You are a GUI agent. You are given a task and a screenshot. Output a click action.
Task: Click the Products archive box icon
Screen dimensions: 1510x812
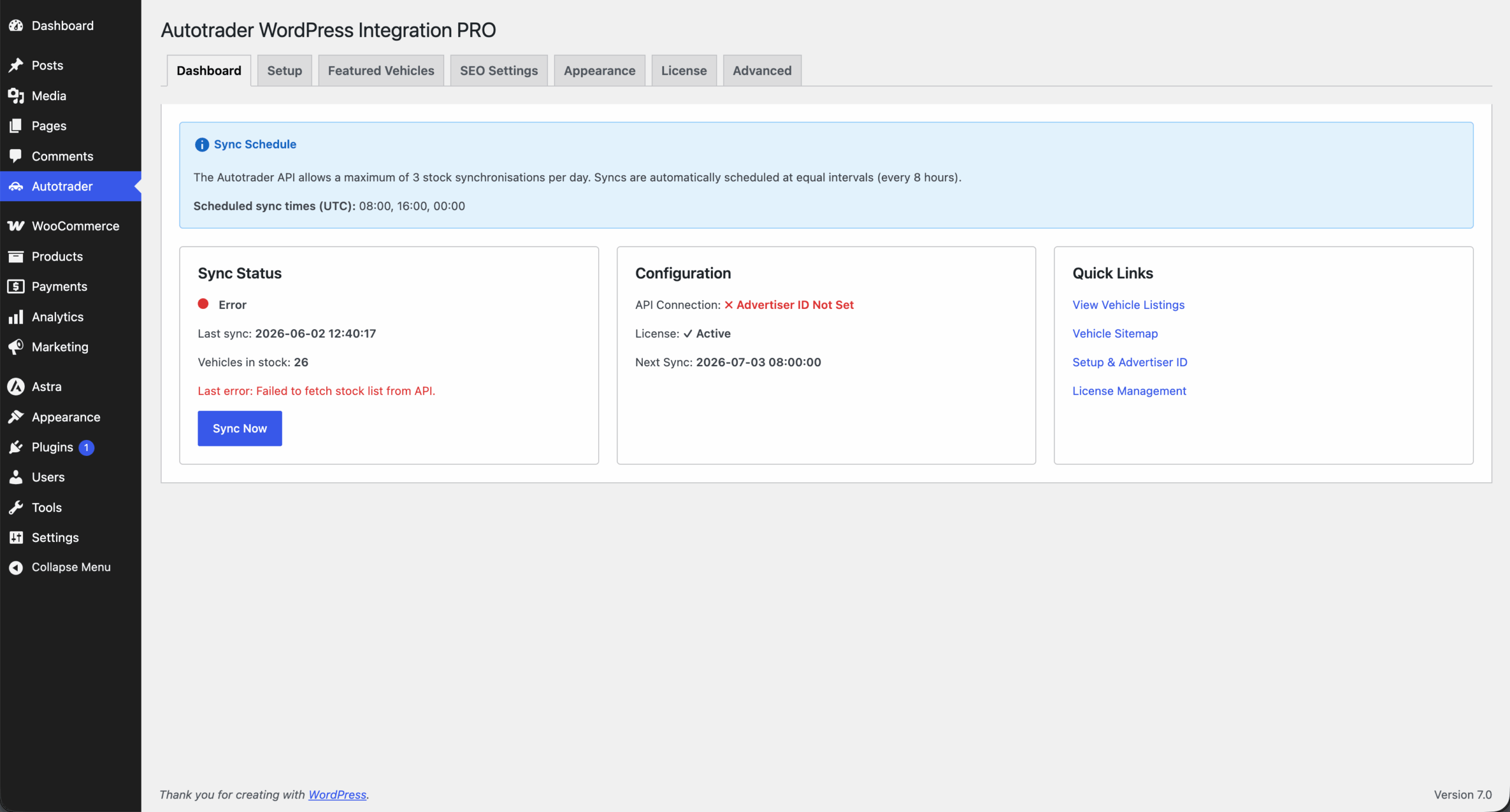pyautogui.click(x=16, y=256)
